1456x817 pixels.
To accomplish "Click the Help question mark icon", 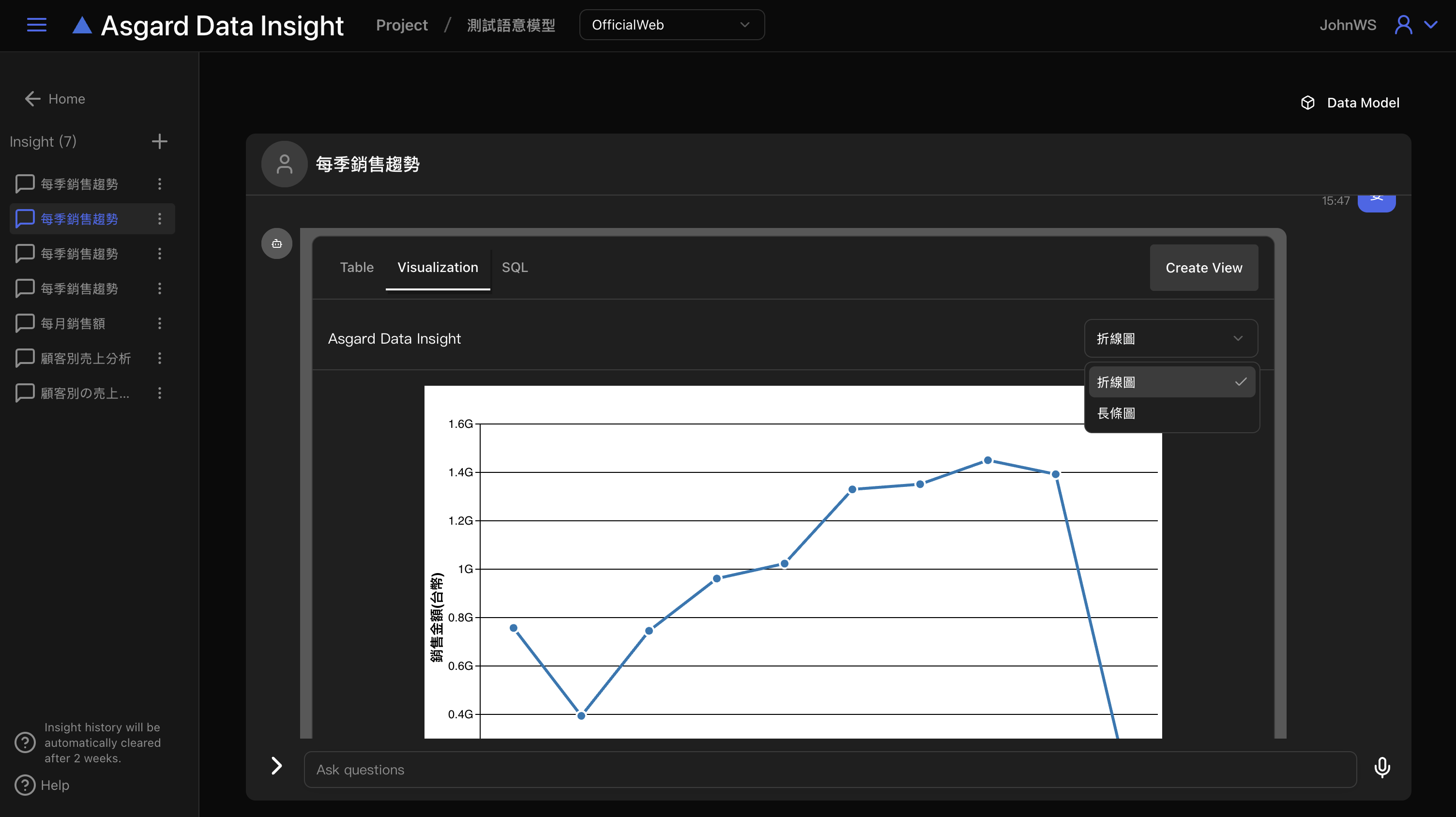I will tap(25, 785).
